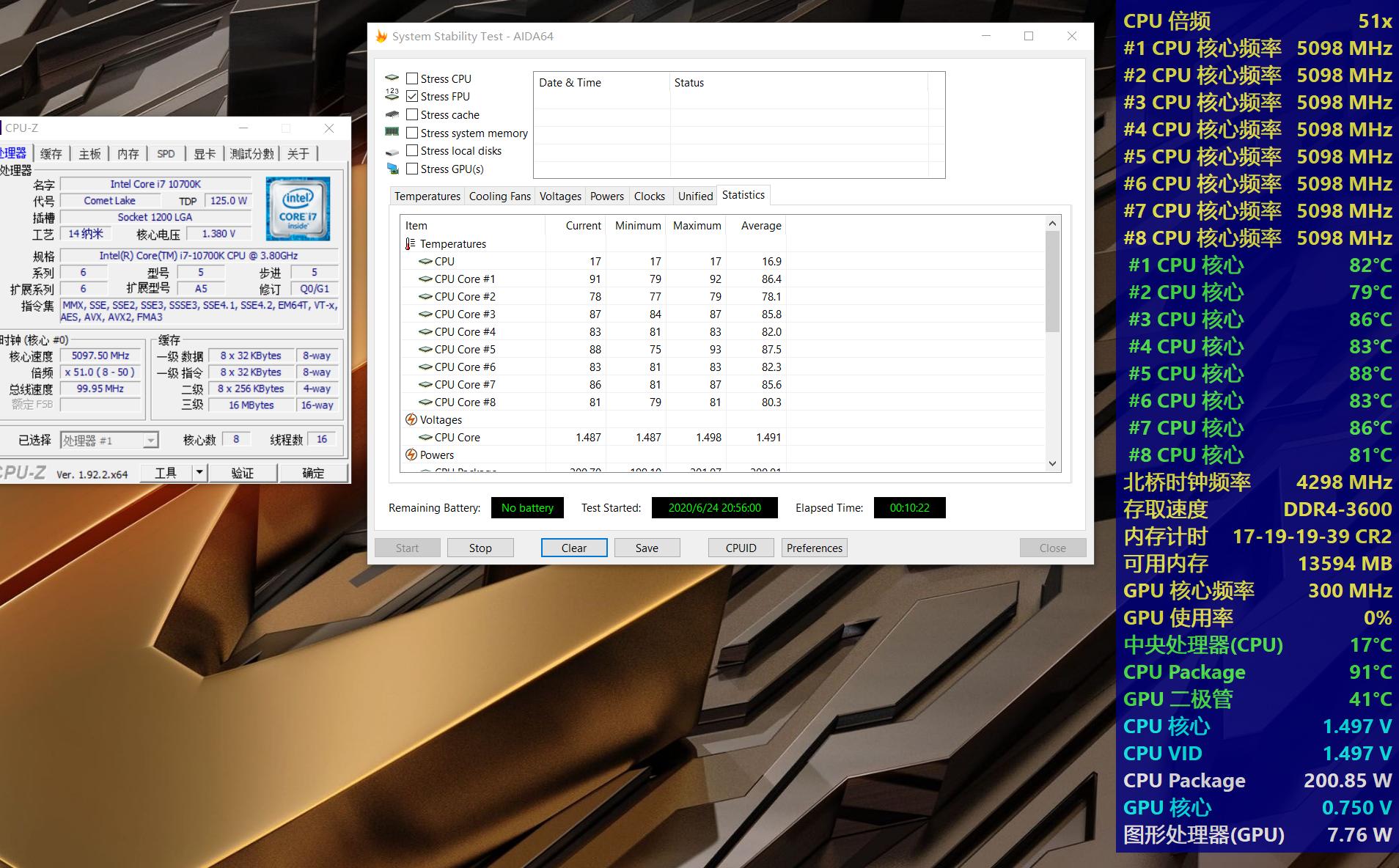
Task: Click the statistics scrollbar up arrow
Action: [x=1052, y=223]
